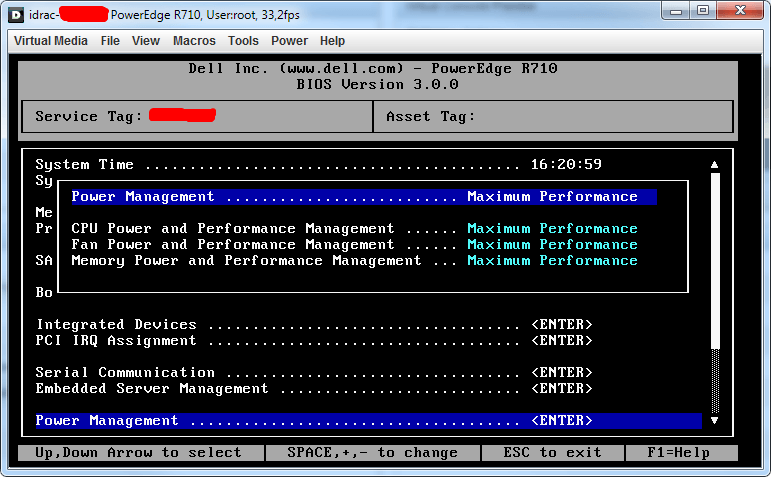771x477 pixels.
Task: Open the Virtual Media menu
Action: pyautogui.click(x=51, y=41)
